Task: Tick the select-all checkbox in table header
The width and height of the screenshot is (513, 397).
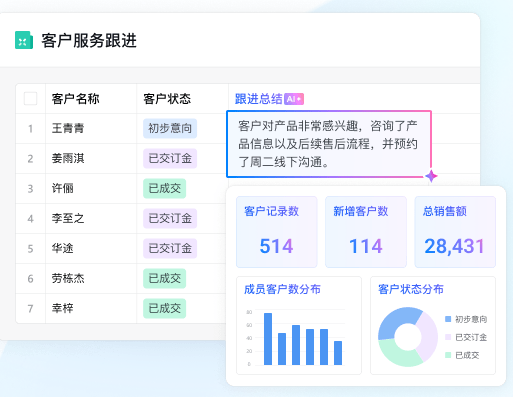Action: (x=31, y=99)
